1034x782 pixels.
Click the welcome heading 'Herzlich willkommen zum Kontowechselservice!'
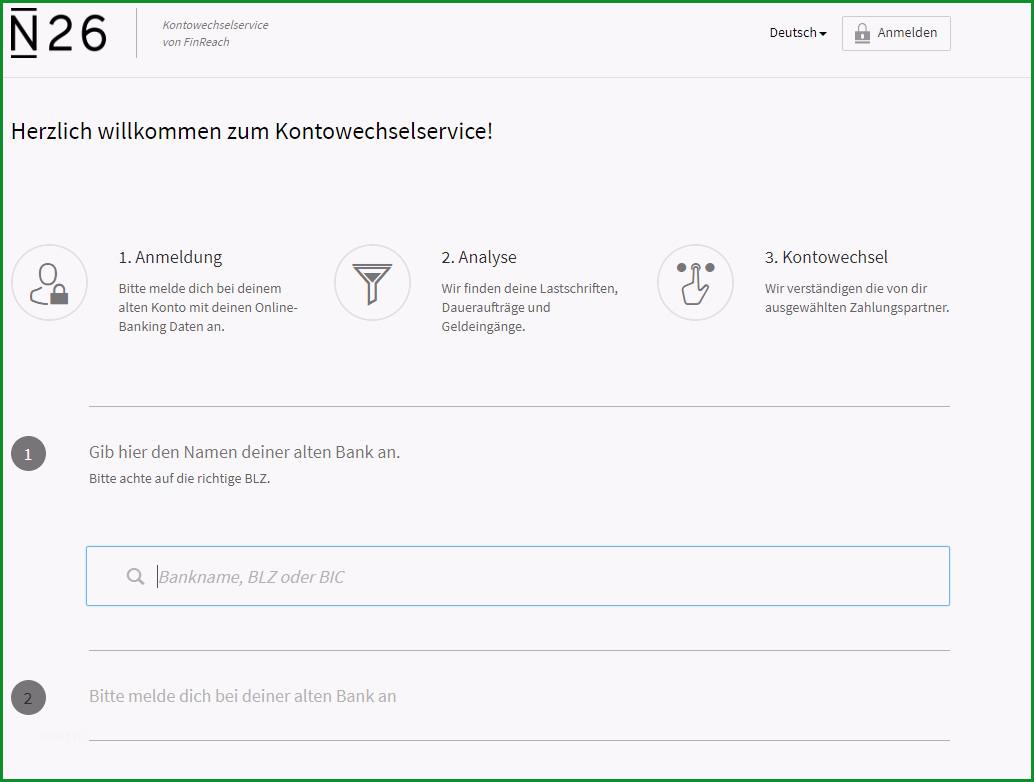(252, 131)
